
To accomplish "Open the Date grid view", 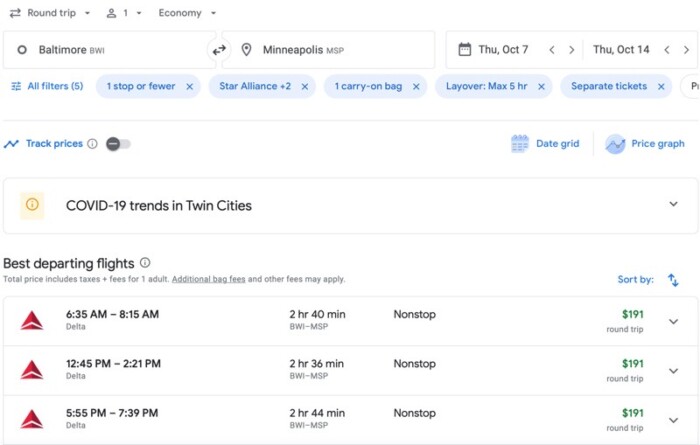I will point(545,144).
